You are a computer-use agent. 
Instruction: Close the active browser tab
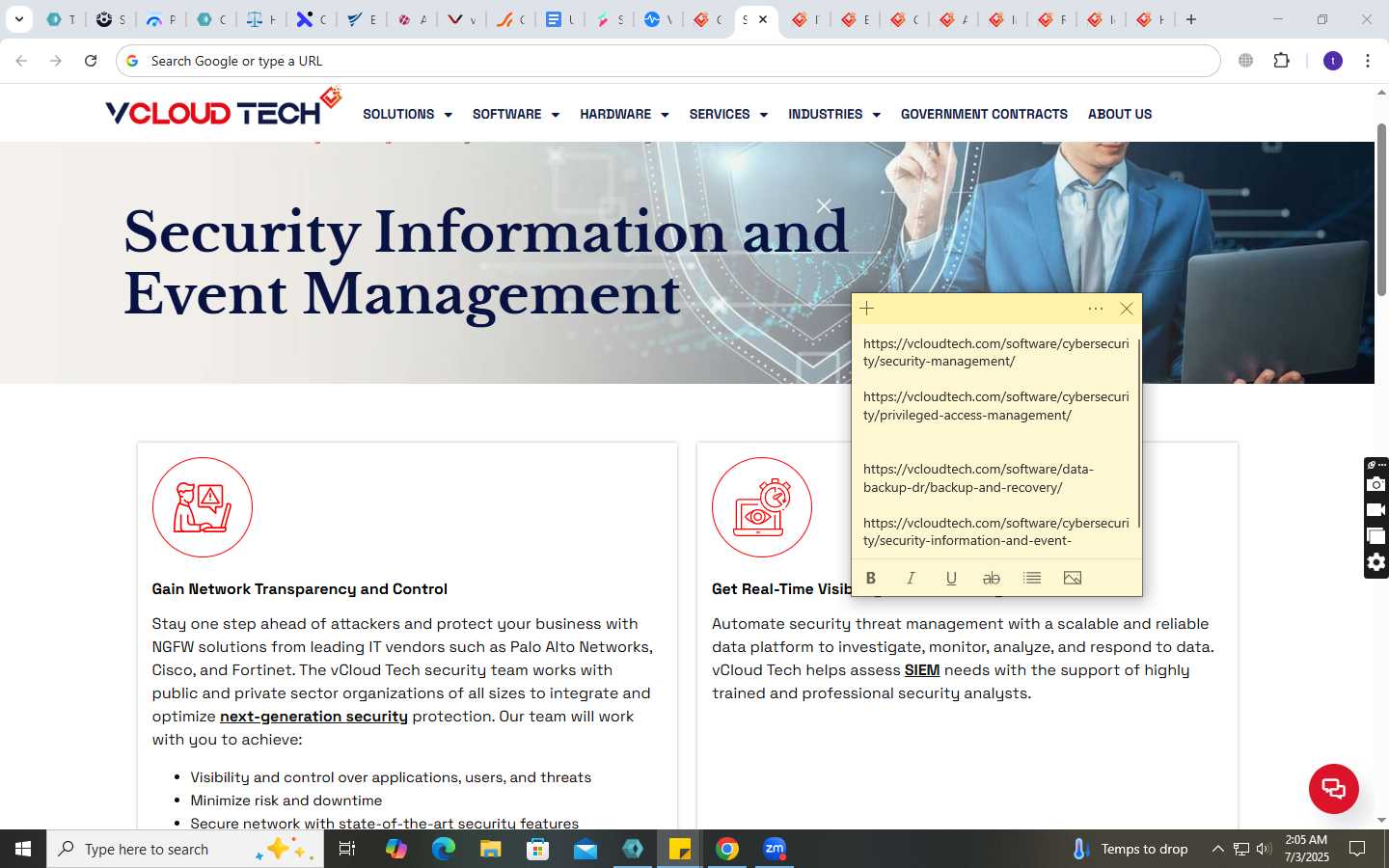pos(763,19)
